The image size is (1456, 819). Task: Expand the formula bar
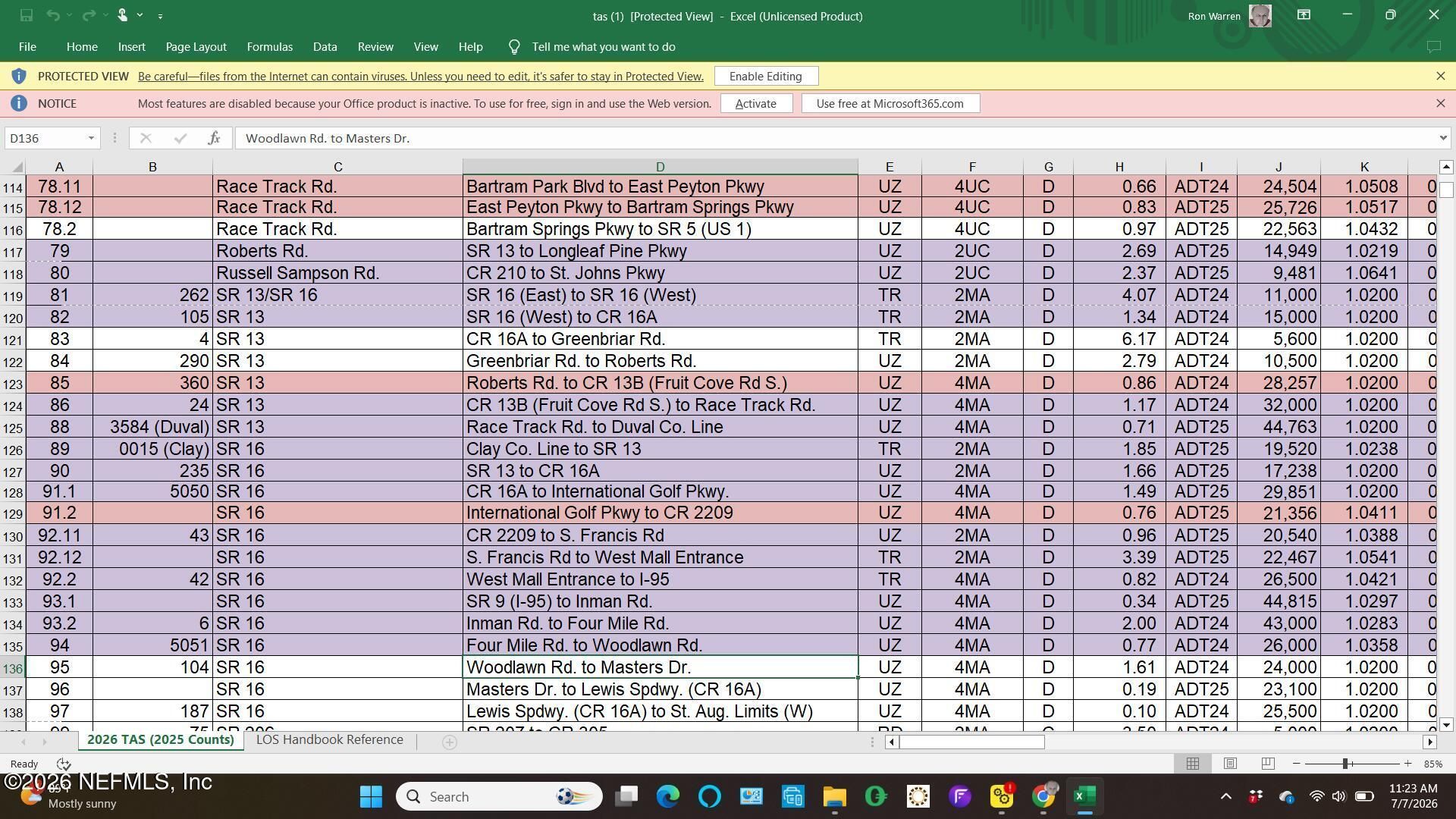(1442, 138)
